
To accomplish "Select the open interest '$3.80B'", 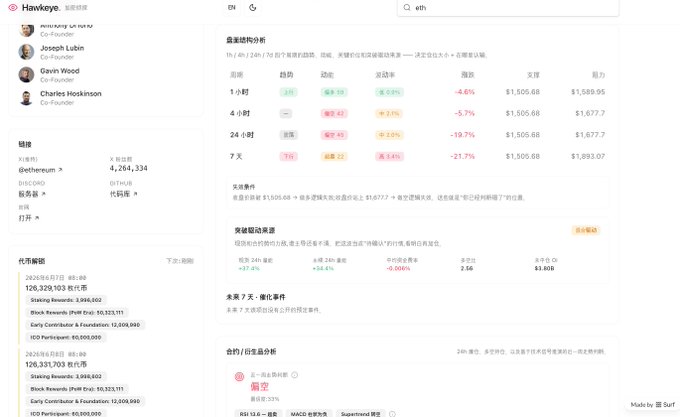I will pos(544,269).
